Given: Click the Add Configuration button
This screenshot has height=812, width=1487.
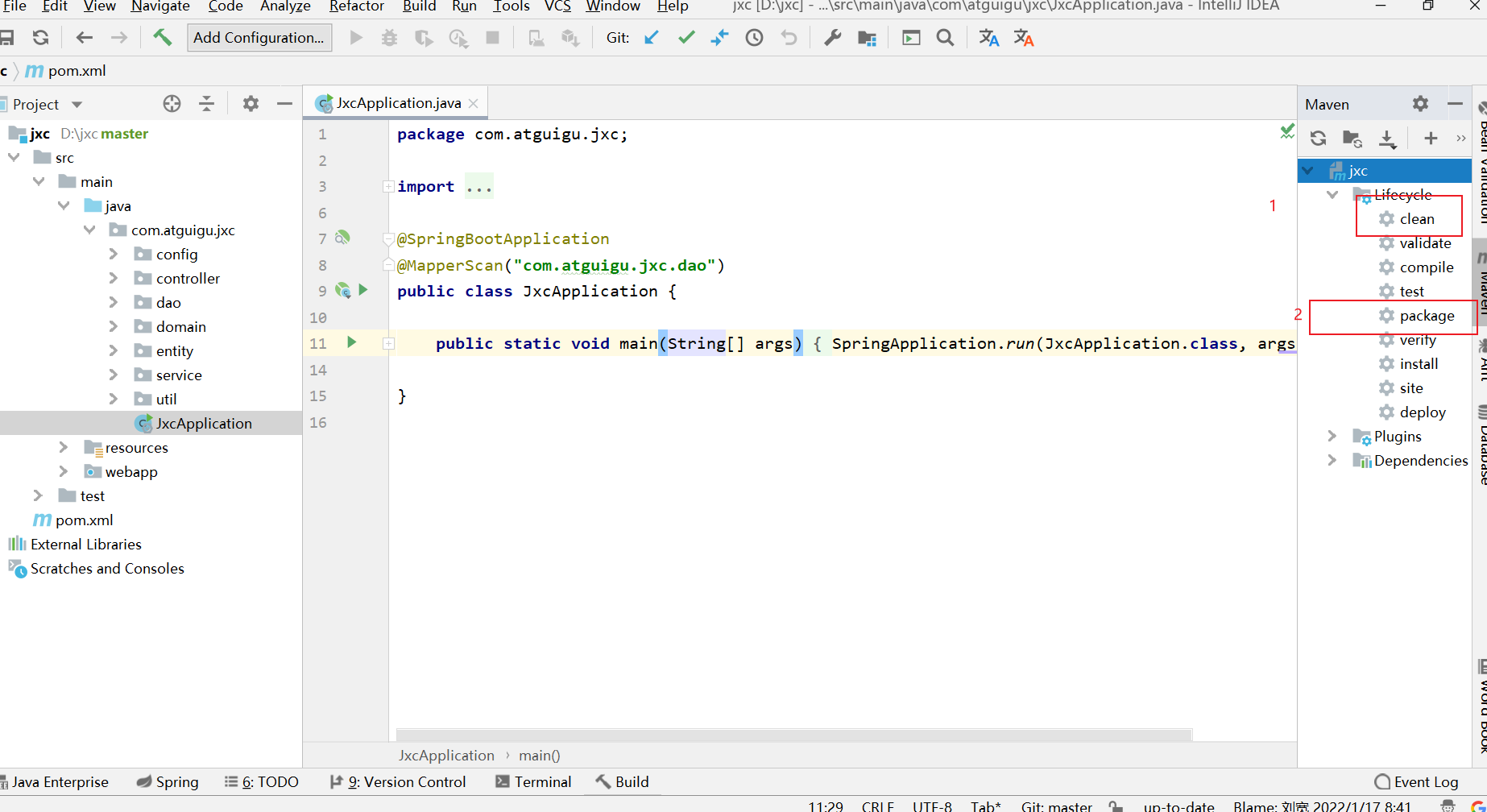Looking at the screenshot, I should pyautogui.click(x=259, y=38).
